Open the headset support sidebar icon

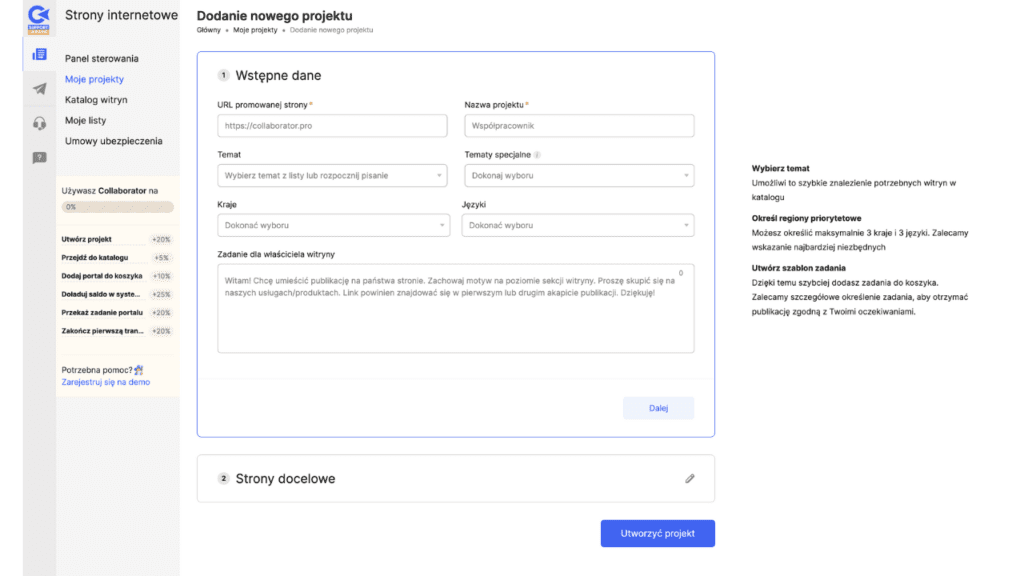pyautogui.click(x=40, y=123)
